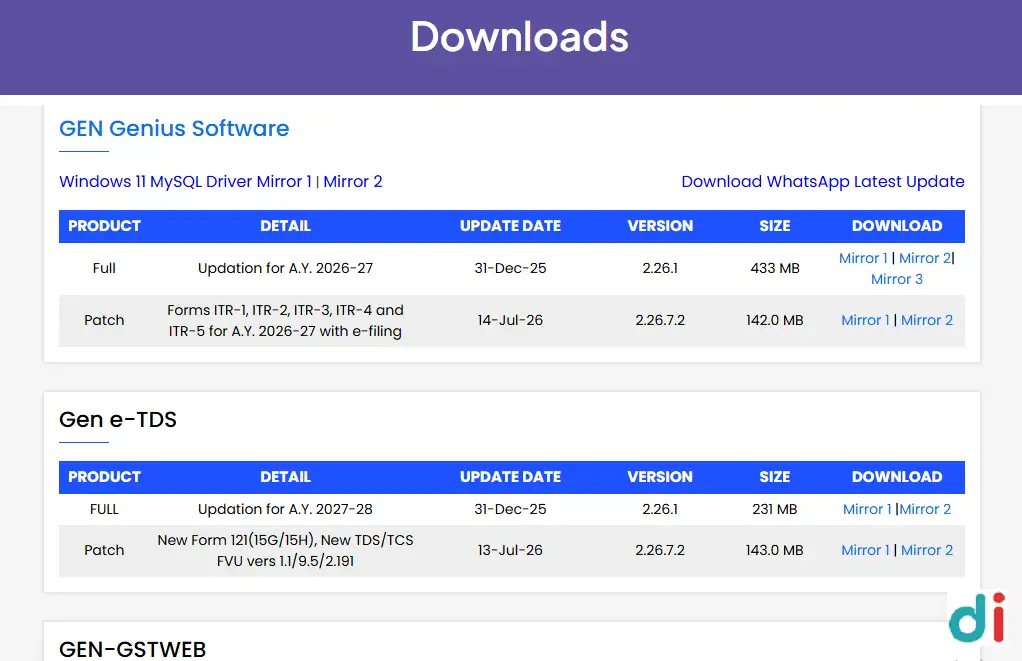The image size is (1022, 661).
Task: Click the GEN-GSTWEB section heading
Action: point(133,649)
